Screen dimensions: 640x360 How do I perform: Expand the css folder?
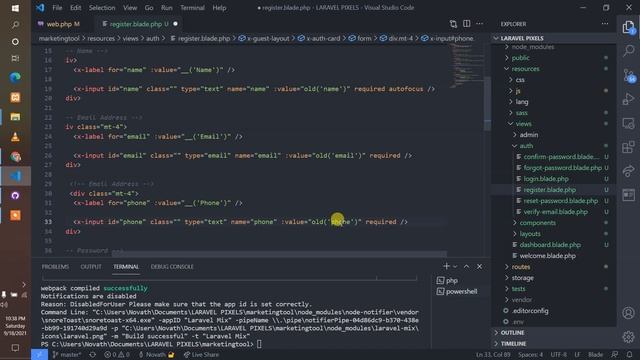520,80
